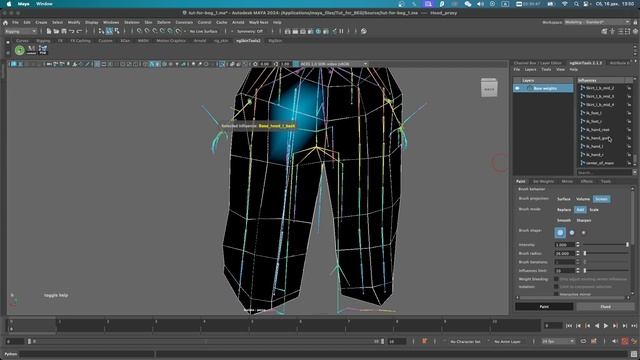This screenshot has height=360, width=640.
Task: Click the Script Editor icon at bottom right
Action: (634, 354)
